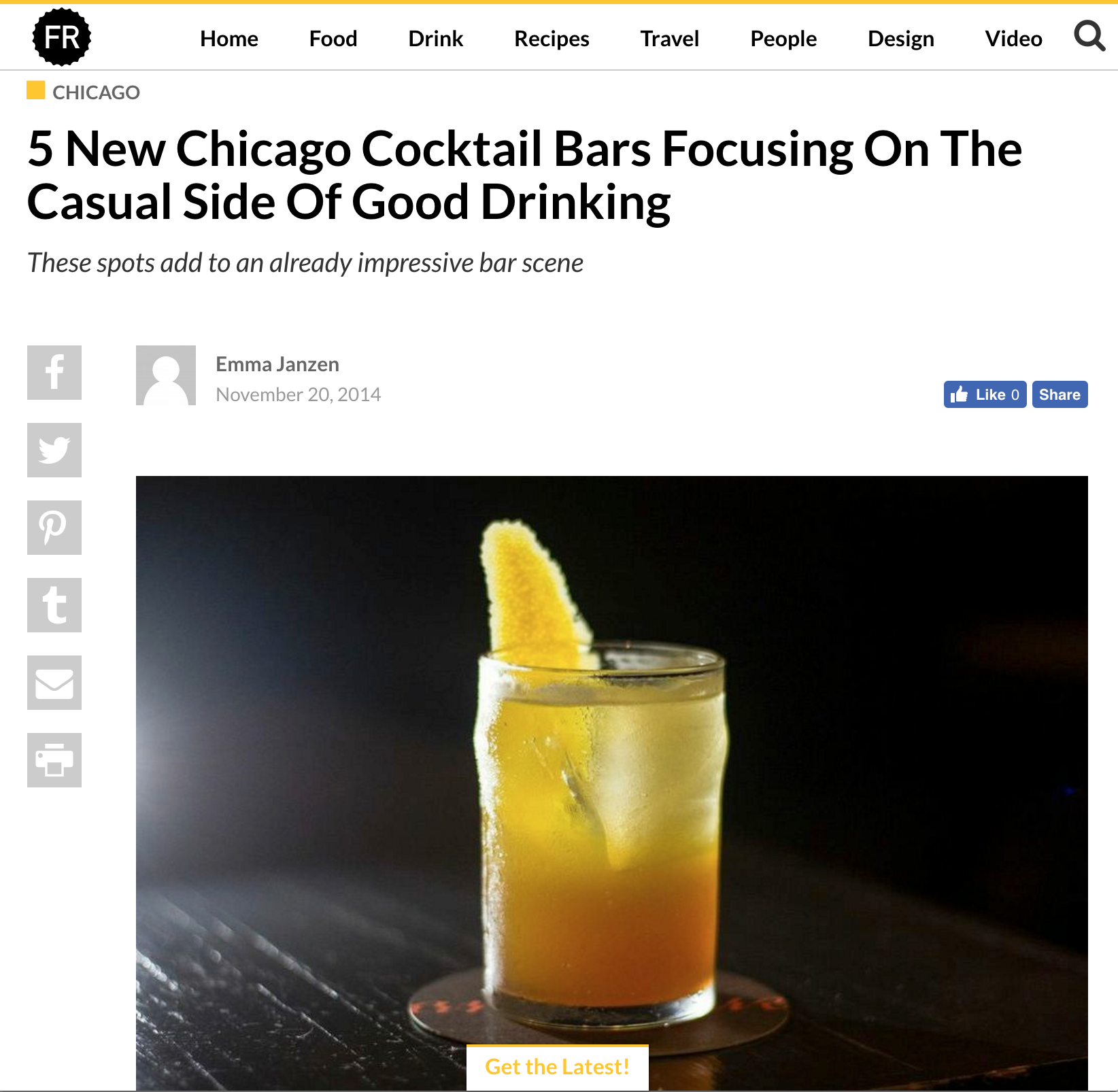Share article on Tumblr icon
This screenshot has width=1118, height=1092.
[54, 605]
